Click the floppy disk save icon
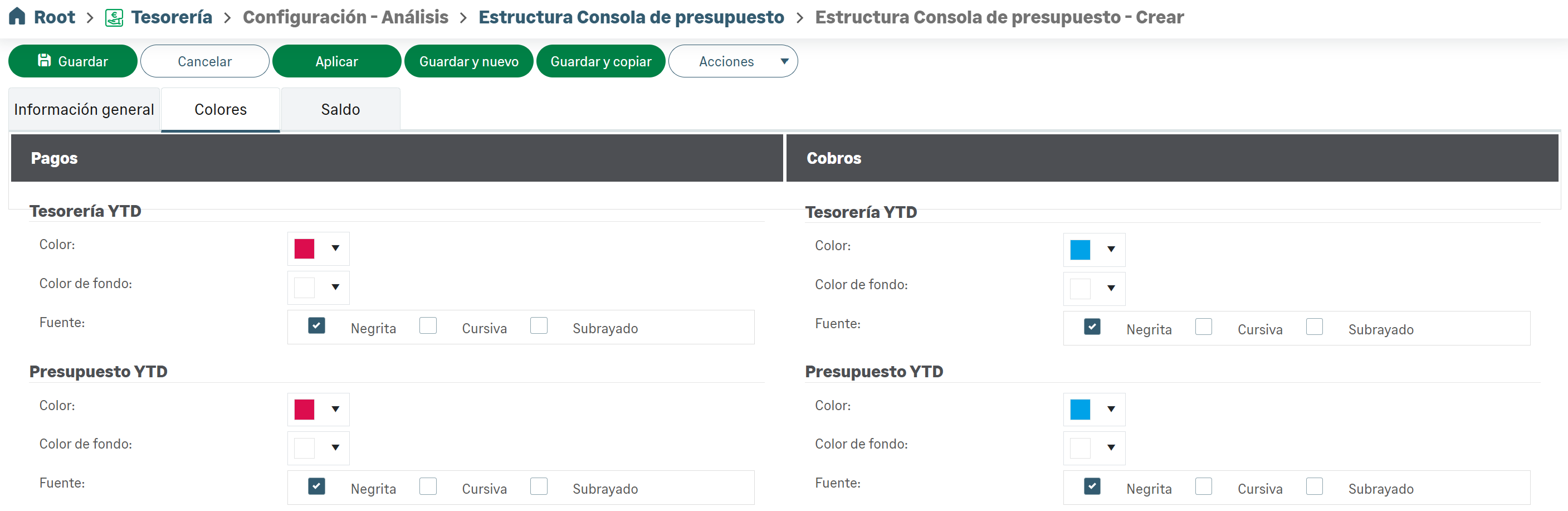 (x=44, y=60)
